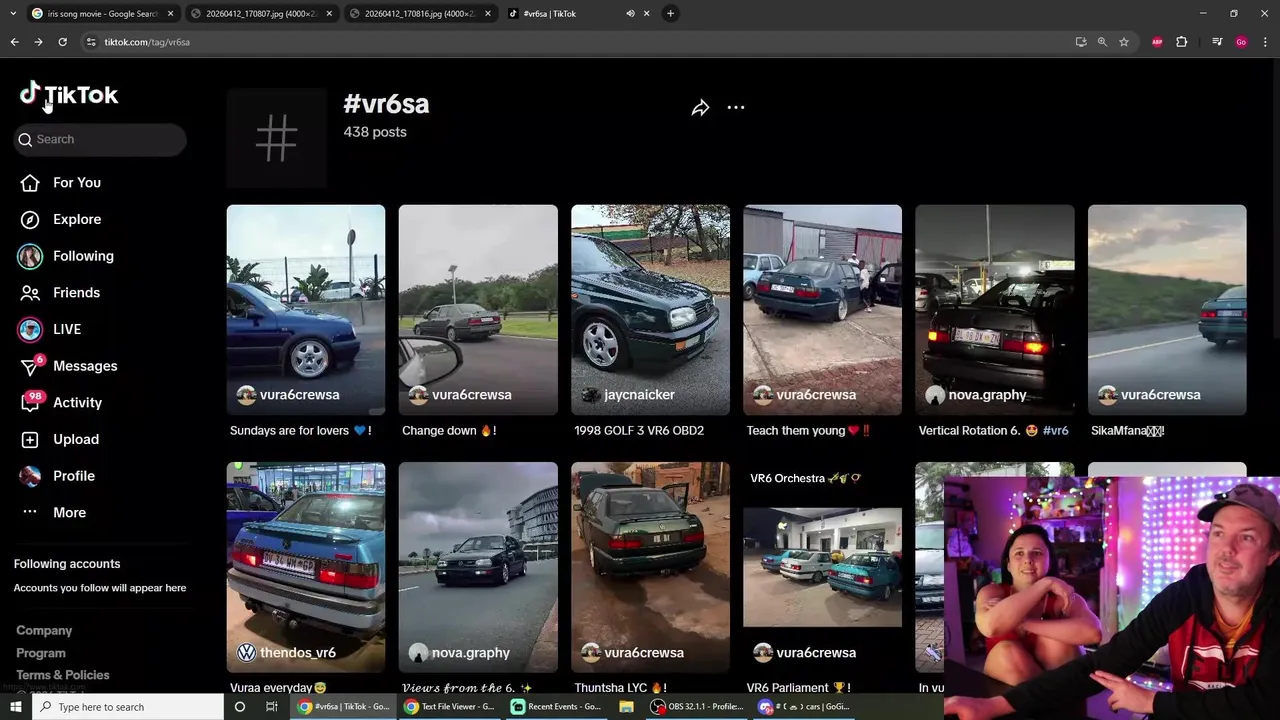Mute the TikTok tab audio

coord(630,14)
